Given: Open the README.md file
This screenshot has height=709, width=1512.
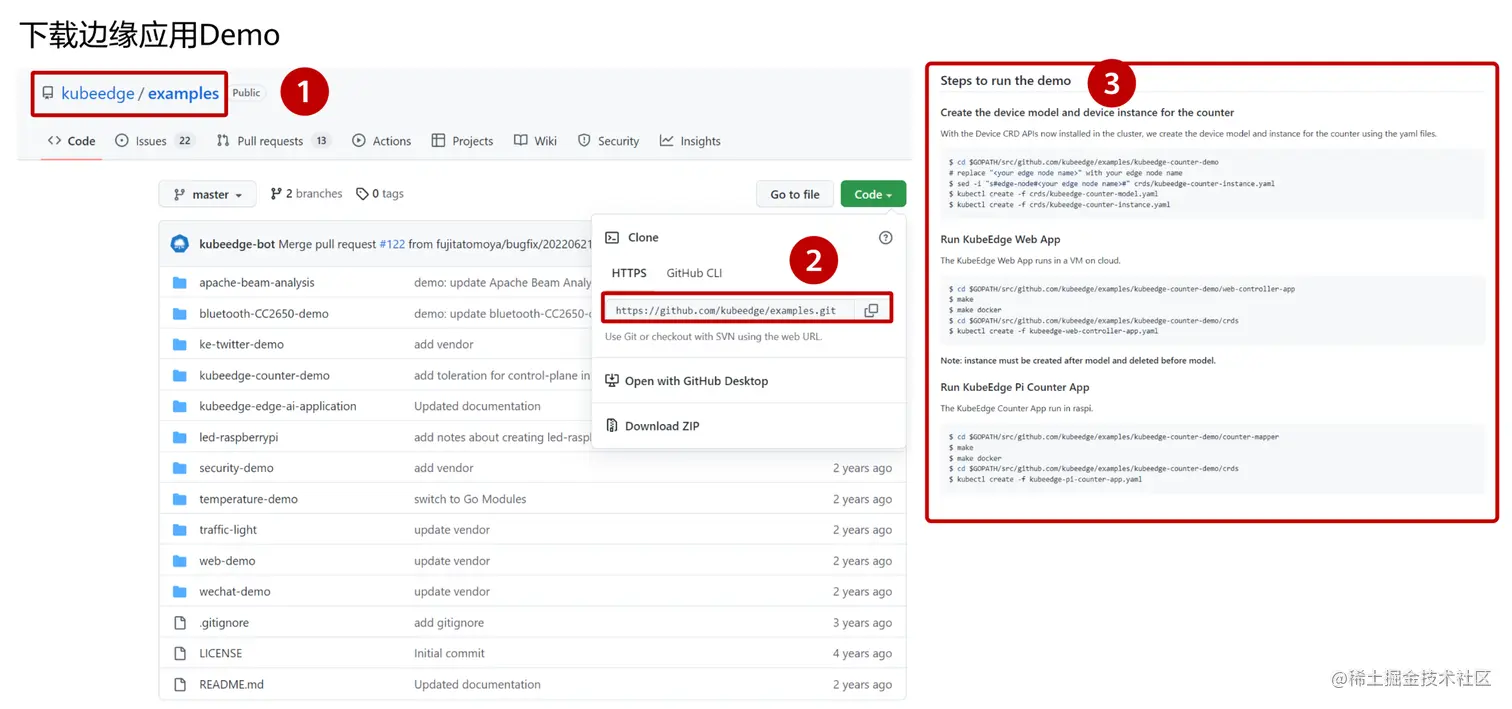Looking at the screenshot, I should pyautogui.click(x=231, y=685).
